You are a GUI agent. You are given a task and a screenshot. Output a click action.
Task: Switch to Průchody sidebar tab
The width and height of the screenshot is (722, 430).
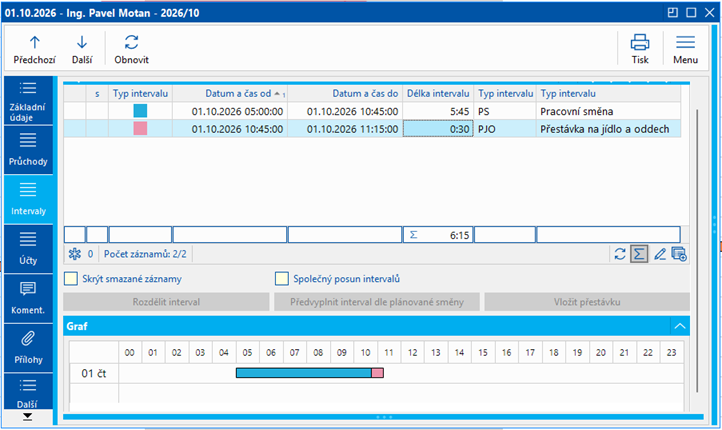(x=28, y=150)
